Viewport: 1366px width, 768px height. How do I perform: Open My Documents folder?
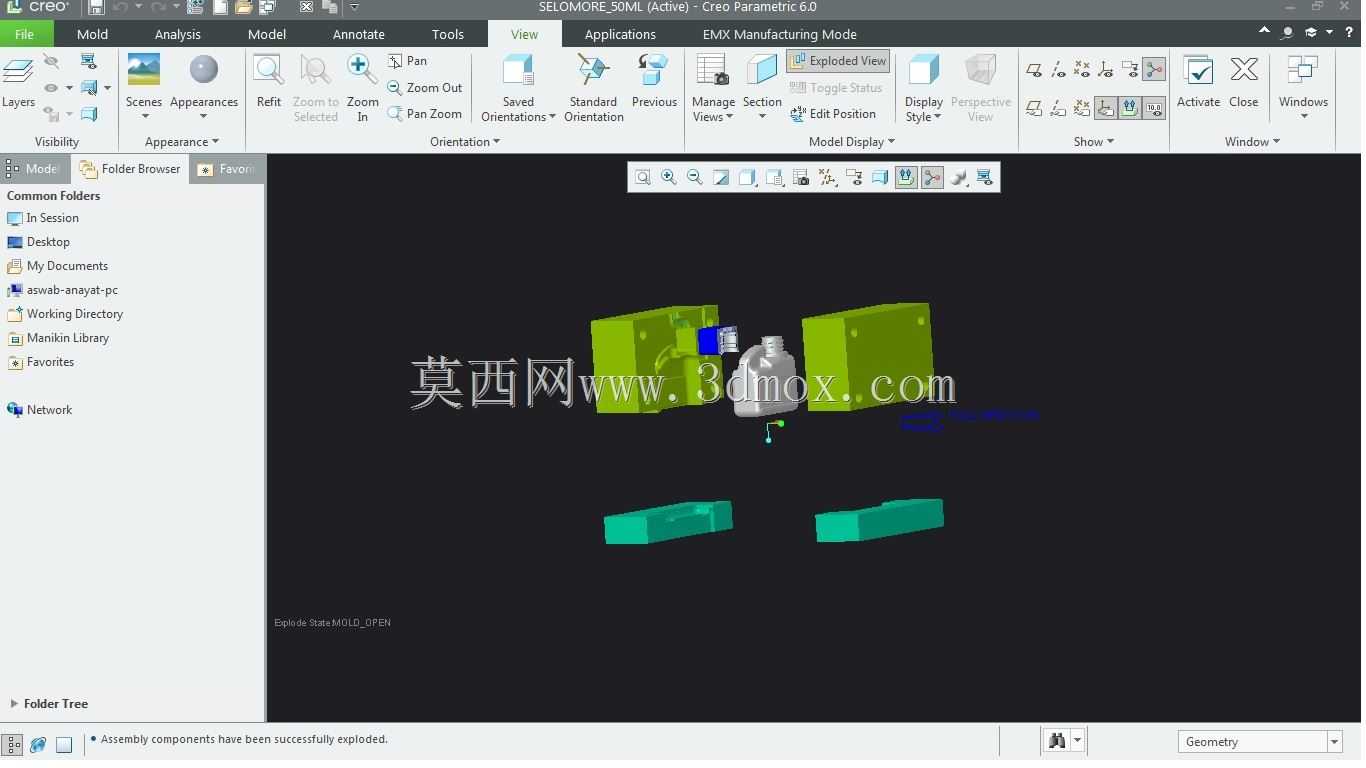point(57,266)
